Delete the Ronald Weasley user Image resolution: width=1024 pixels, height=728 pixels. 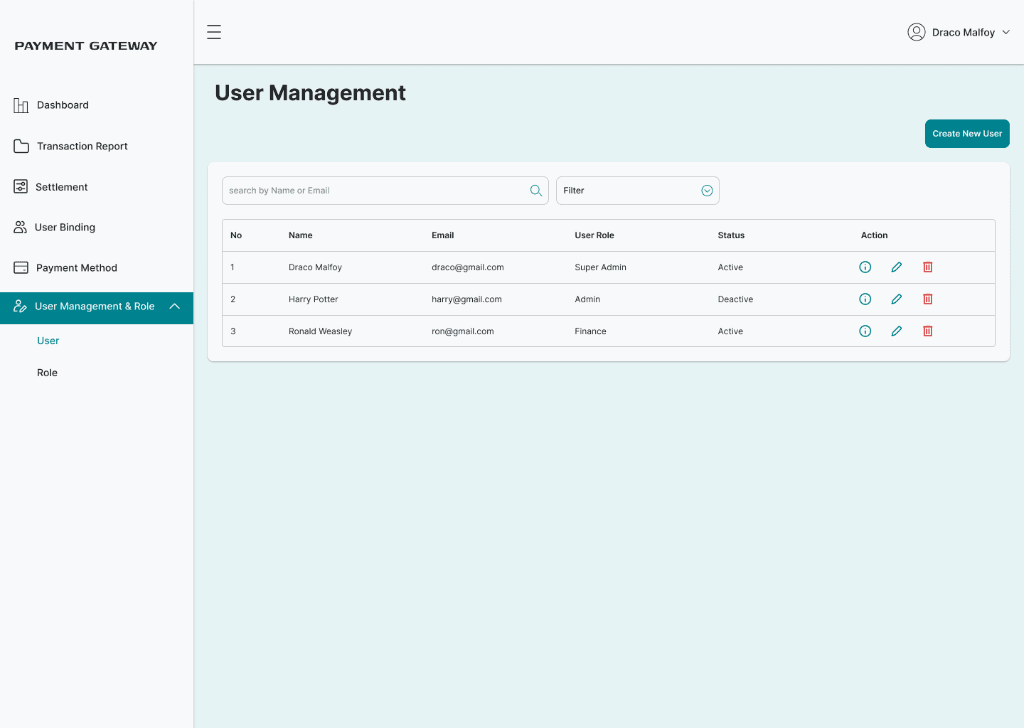point(927,331)
